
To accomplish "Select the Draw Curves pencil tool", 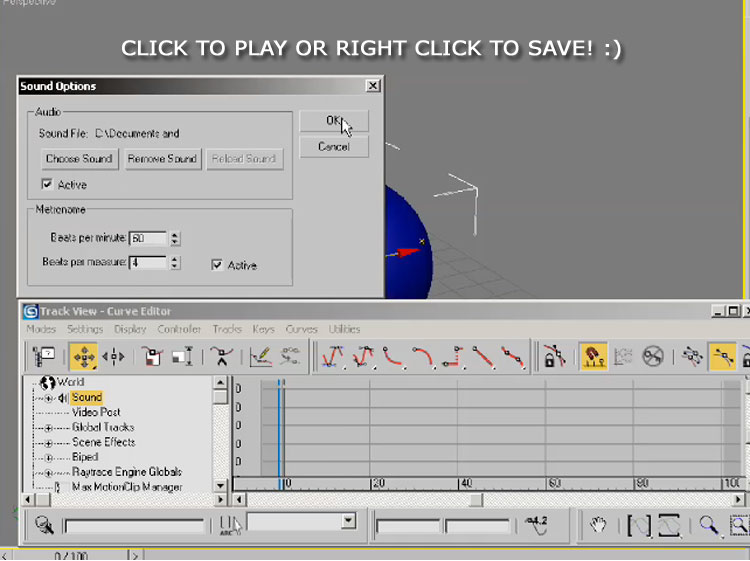I will [261, 356].
